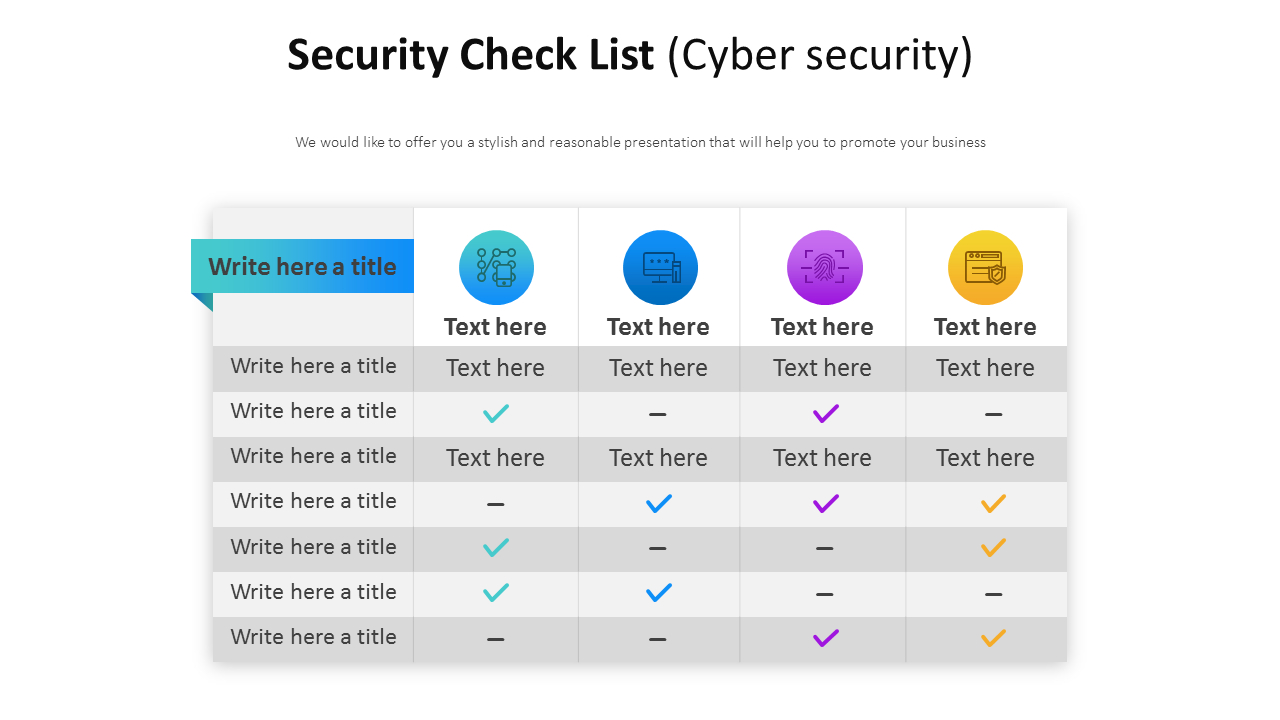
Task: Click the purple checkmark in last row
Action: pyautogui.click(x=825, y=637)
